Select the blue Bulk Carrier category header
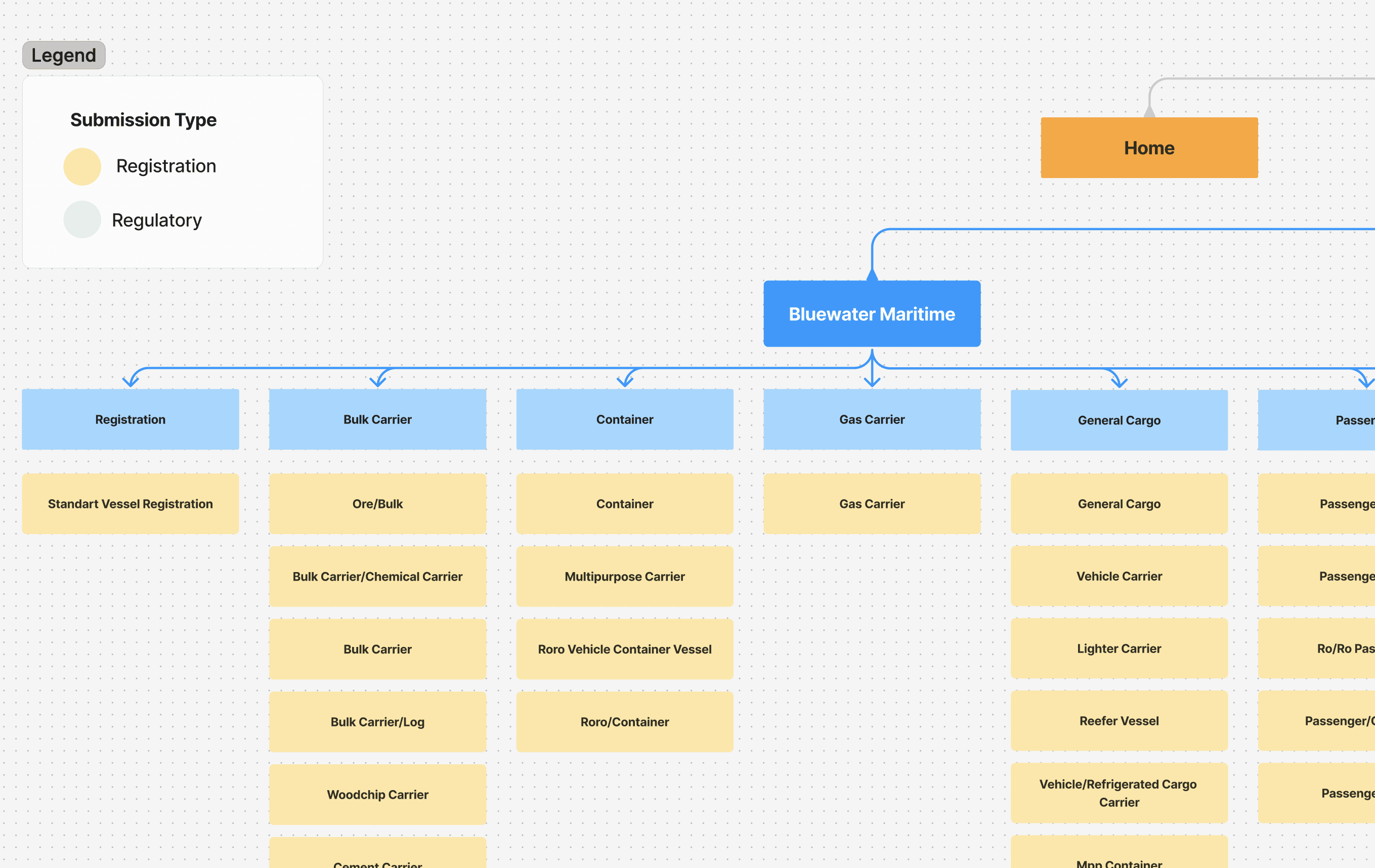The image size is (1375, 868). (377, 419)
